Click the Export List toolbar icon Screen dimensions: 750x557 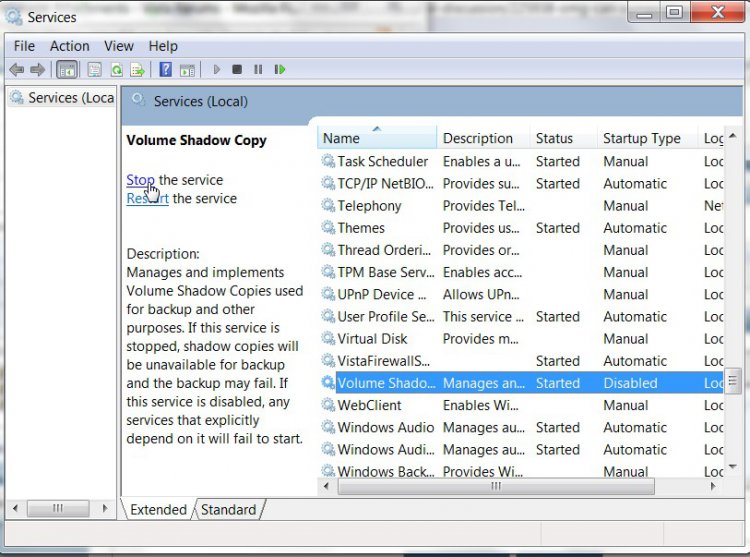[137, 70]
